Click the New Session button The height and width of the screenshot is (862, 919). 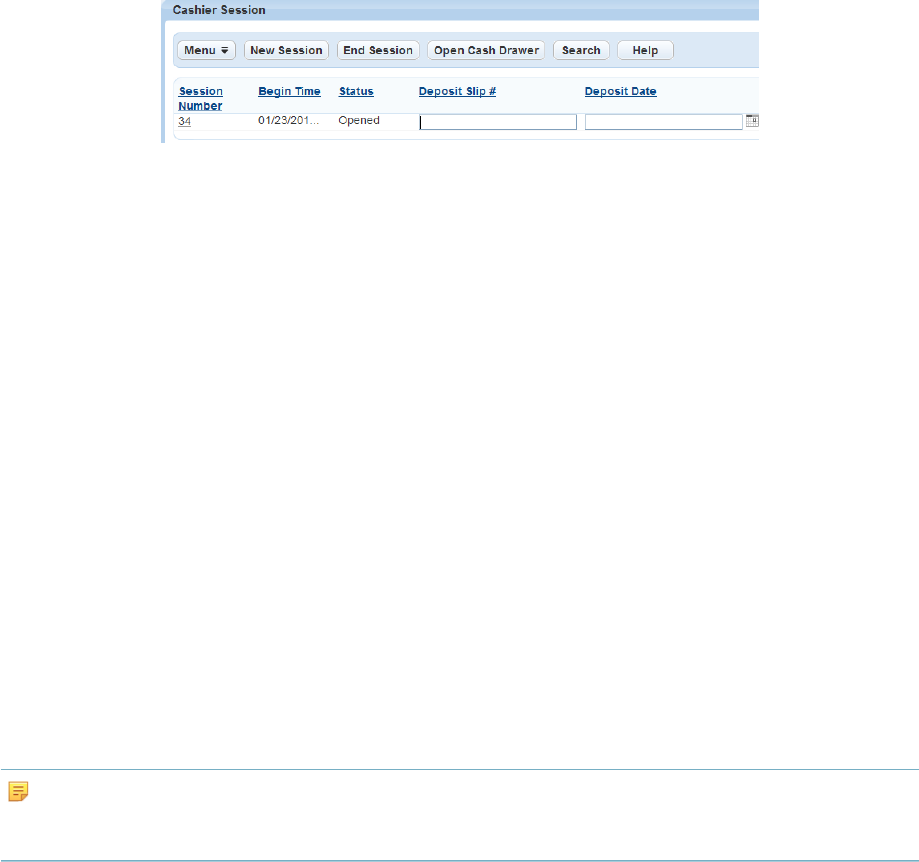pos(286,50)
